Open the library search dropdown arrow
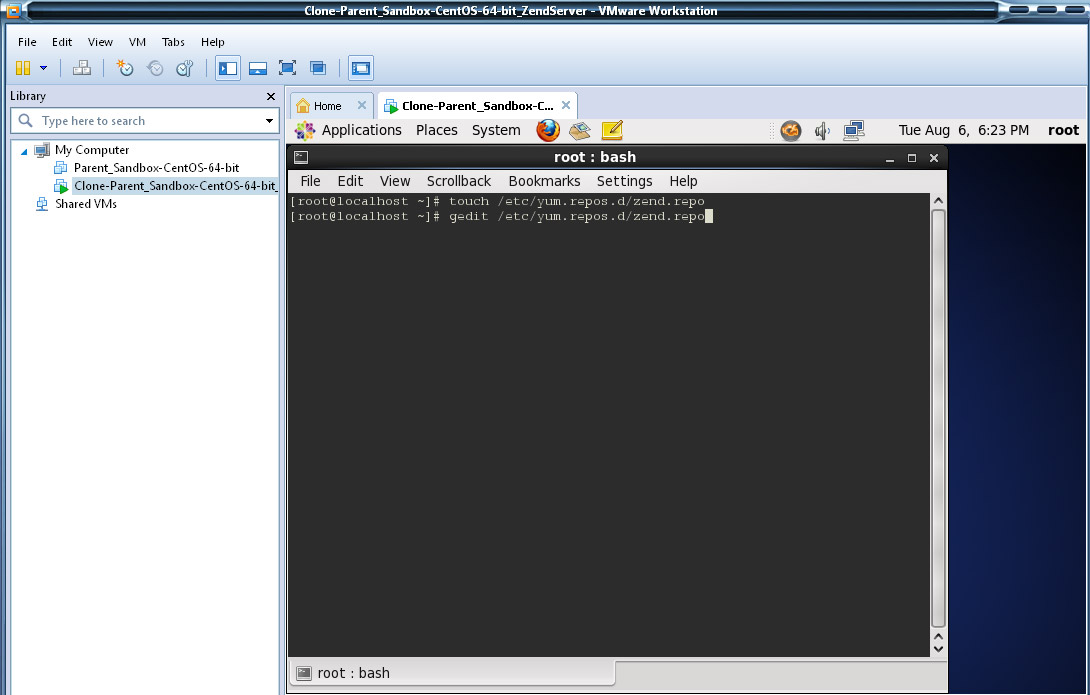 point(269,121)
